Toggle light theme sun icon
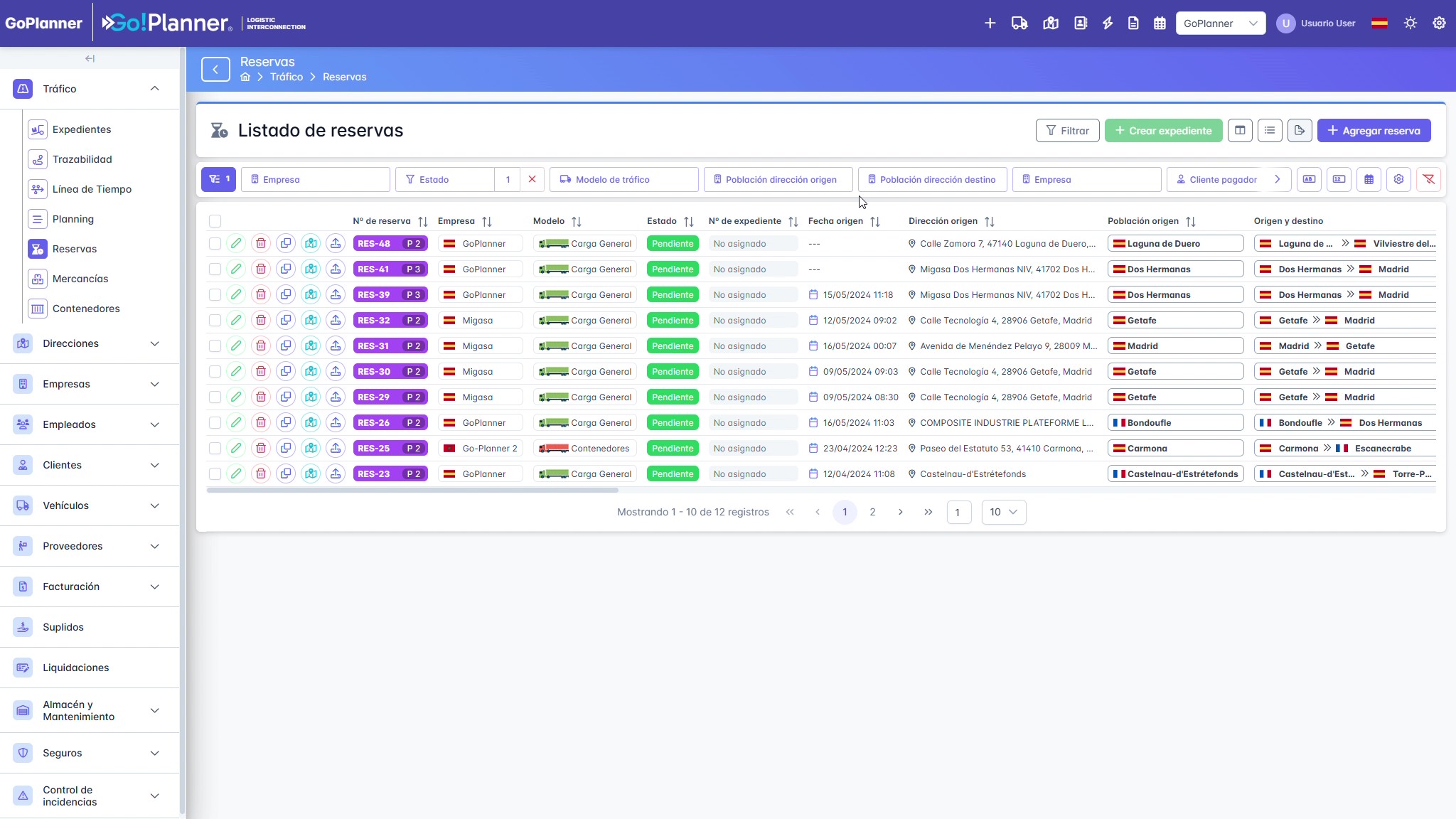Viewport: 1456px width, 819px height. click(1410, 23)
